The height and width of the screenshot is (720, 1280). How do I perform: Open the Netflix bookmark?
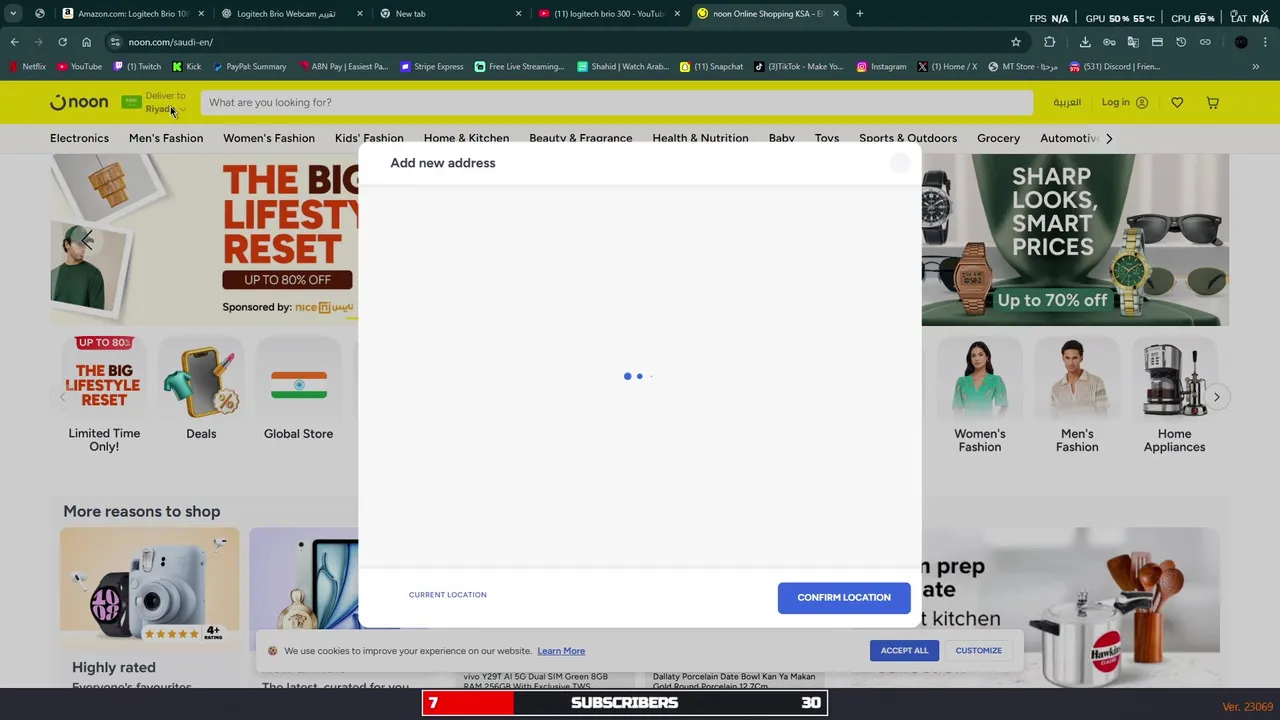[x=27, y=66]
